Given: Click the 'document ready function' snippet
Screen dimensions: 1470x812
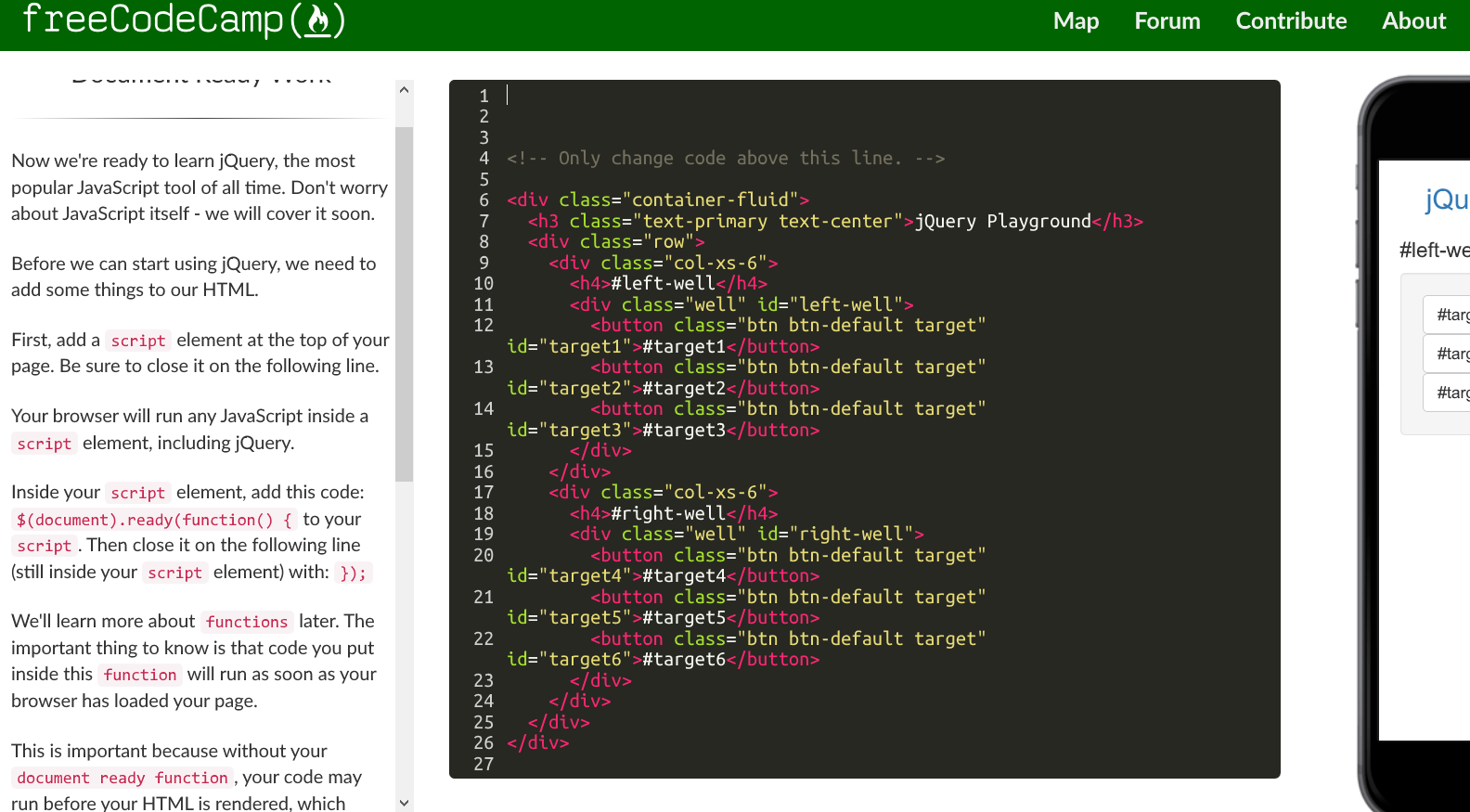Looking at the screenshot, I should (122, 778).
